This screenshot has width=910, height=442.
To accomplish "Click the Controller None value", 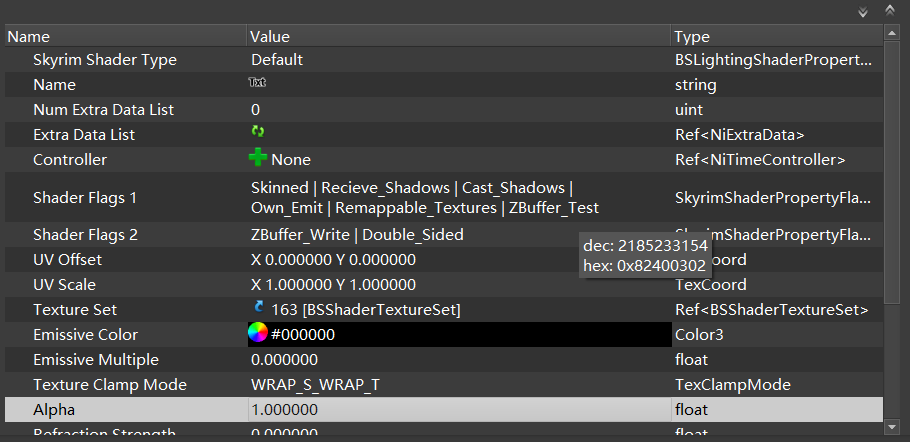I will pyautogui.click(x=291, y=160).
